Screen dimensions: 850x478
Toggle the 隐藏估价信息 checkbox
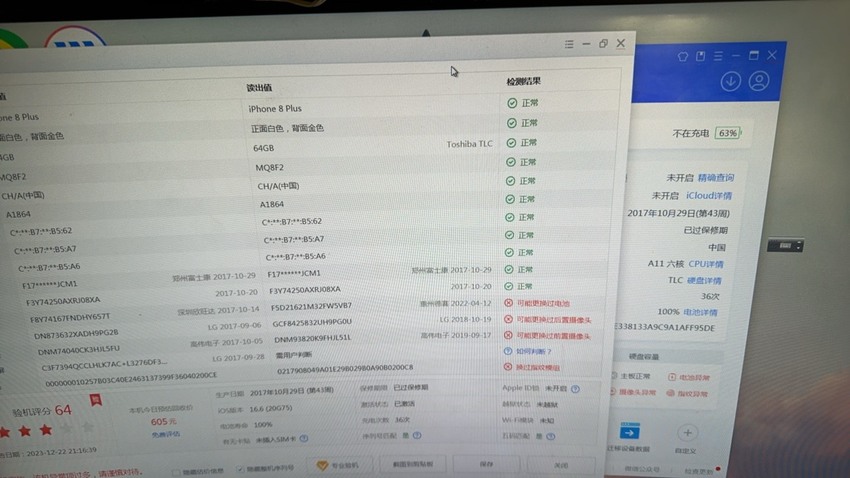click(x=176, y=472)
